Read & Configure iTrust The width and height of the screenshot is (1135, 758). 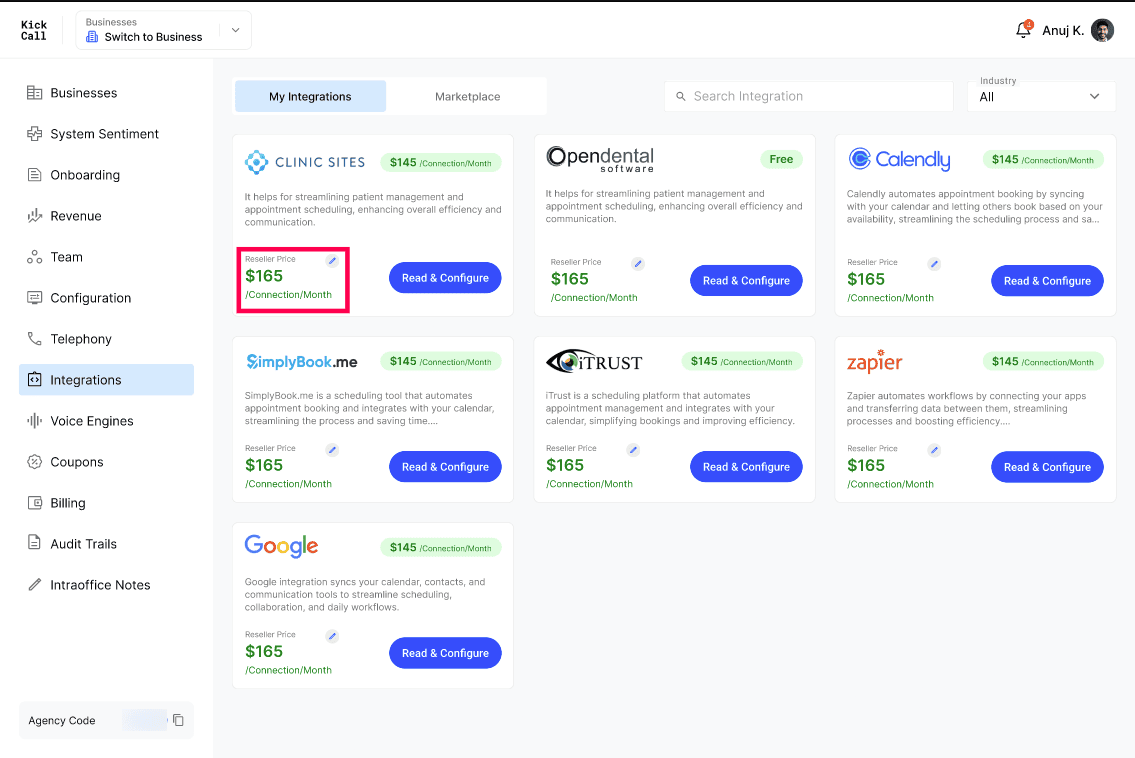(746, 467)
